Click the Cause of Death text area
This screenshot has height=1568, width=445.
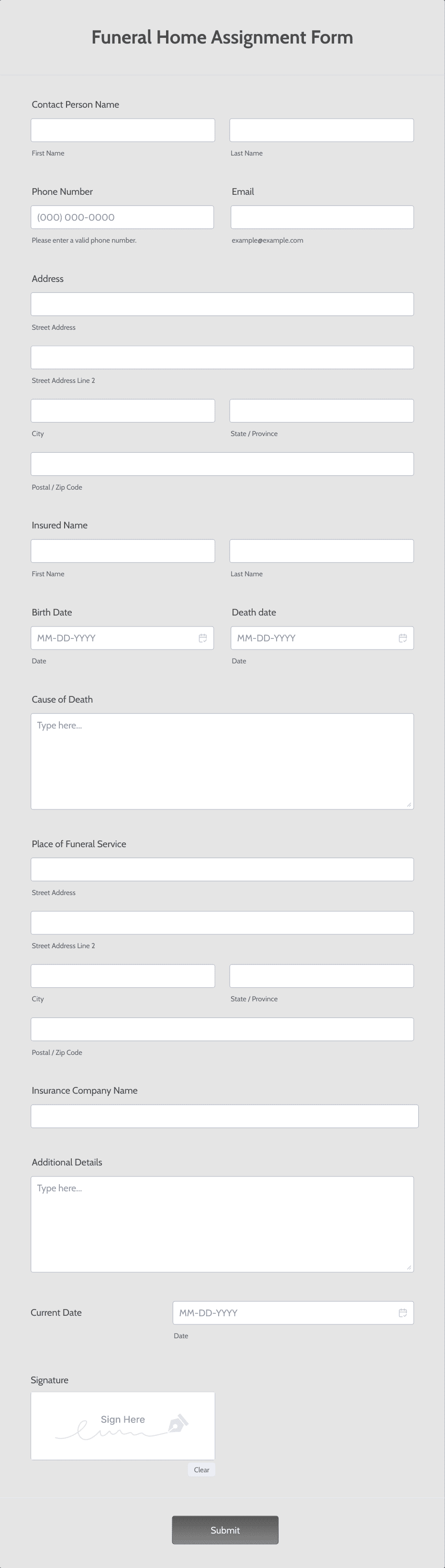(222, 761)
